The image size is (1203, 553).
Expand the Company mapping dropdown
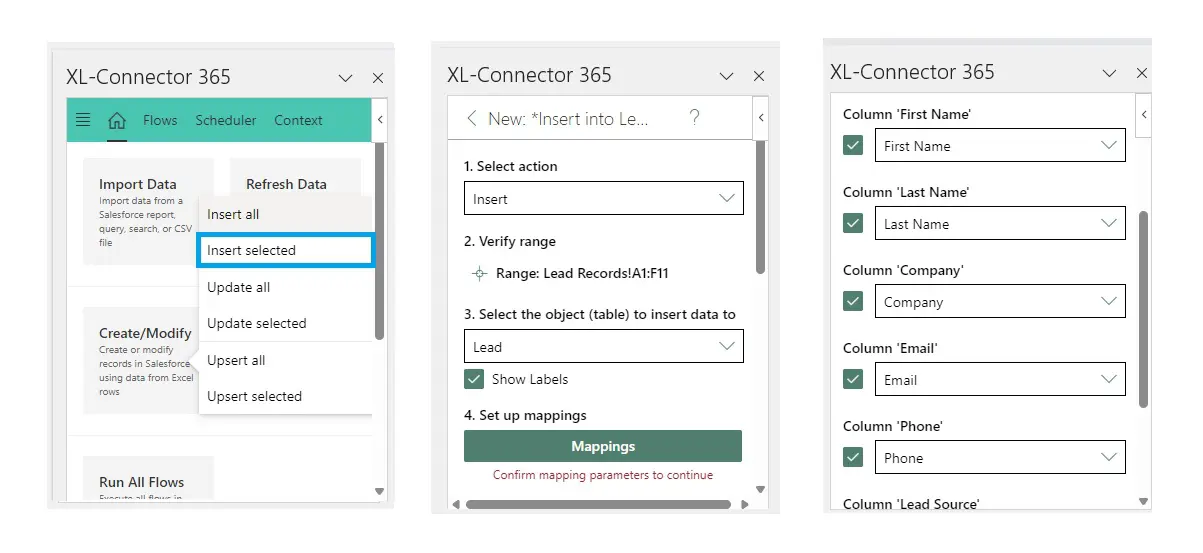pyautogui.click(x=999, y=302)
